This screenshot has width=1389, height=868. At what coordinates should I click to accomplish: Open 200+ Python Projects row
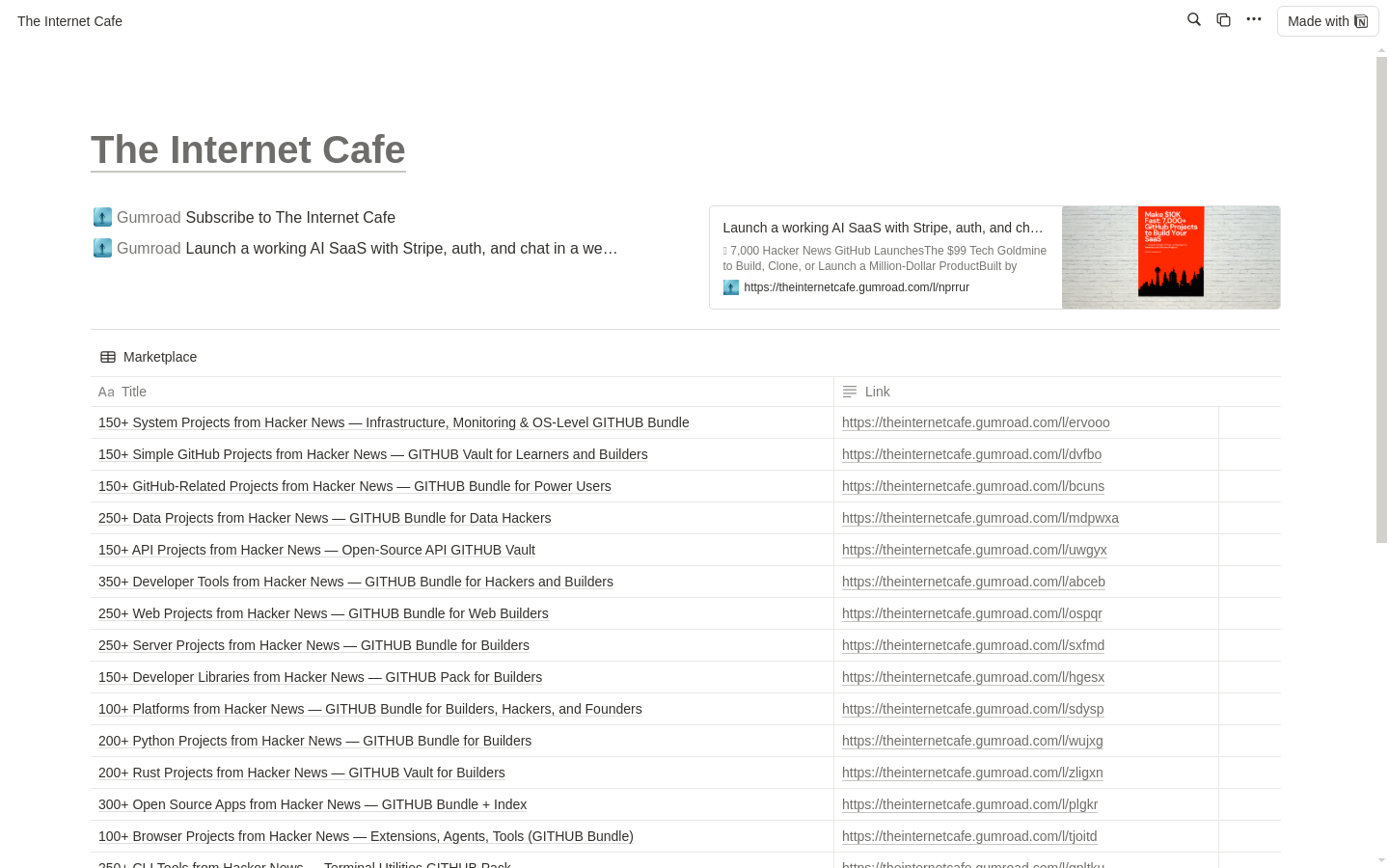[314, 741]
